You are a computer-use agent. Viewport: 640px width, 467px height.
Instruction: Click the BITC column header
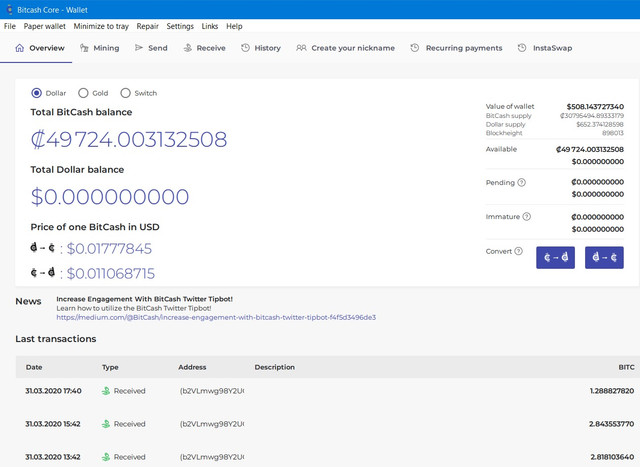click(626, 367)
